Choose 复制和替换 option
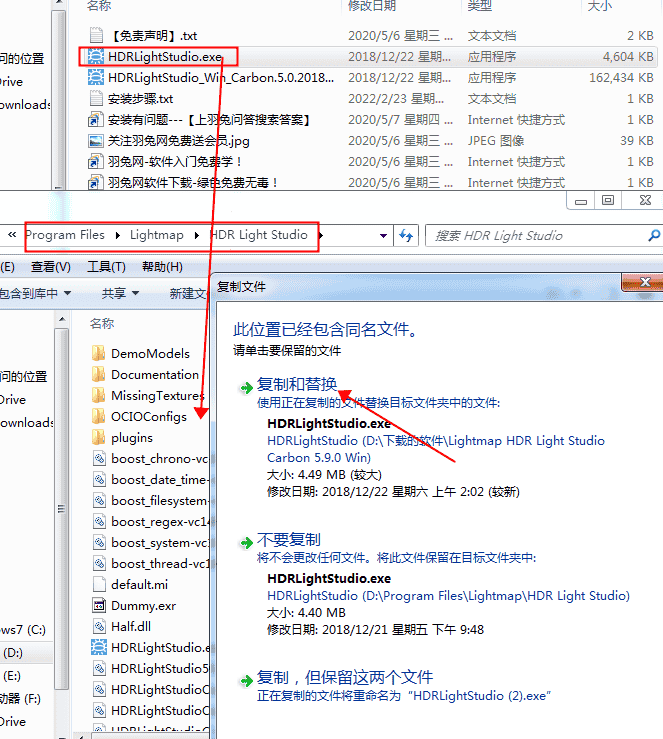The image size is (663, 739). click(297, 385)
